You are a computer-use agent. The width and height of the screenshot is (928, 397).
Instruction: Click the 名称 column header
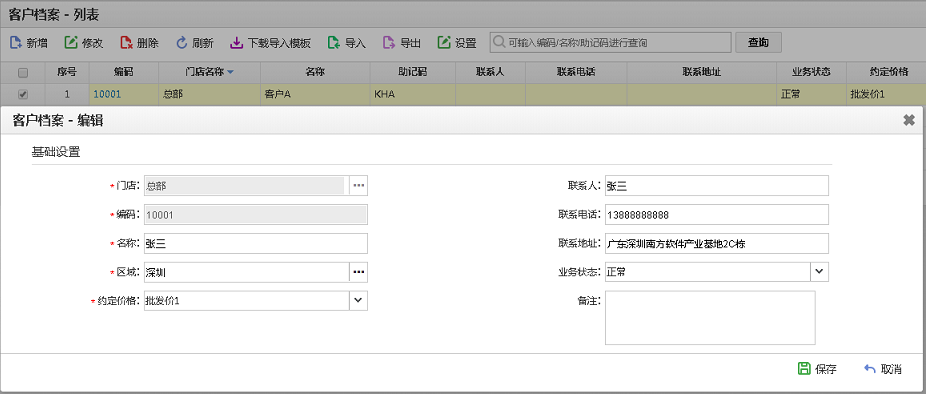pyautogui.click(x=315, y=72)
